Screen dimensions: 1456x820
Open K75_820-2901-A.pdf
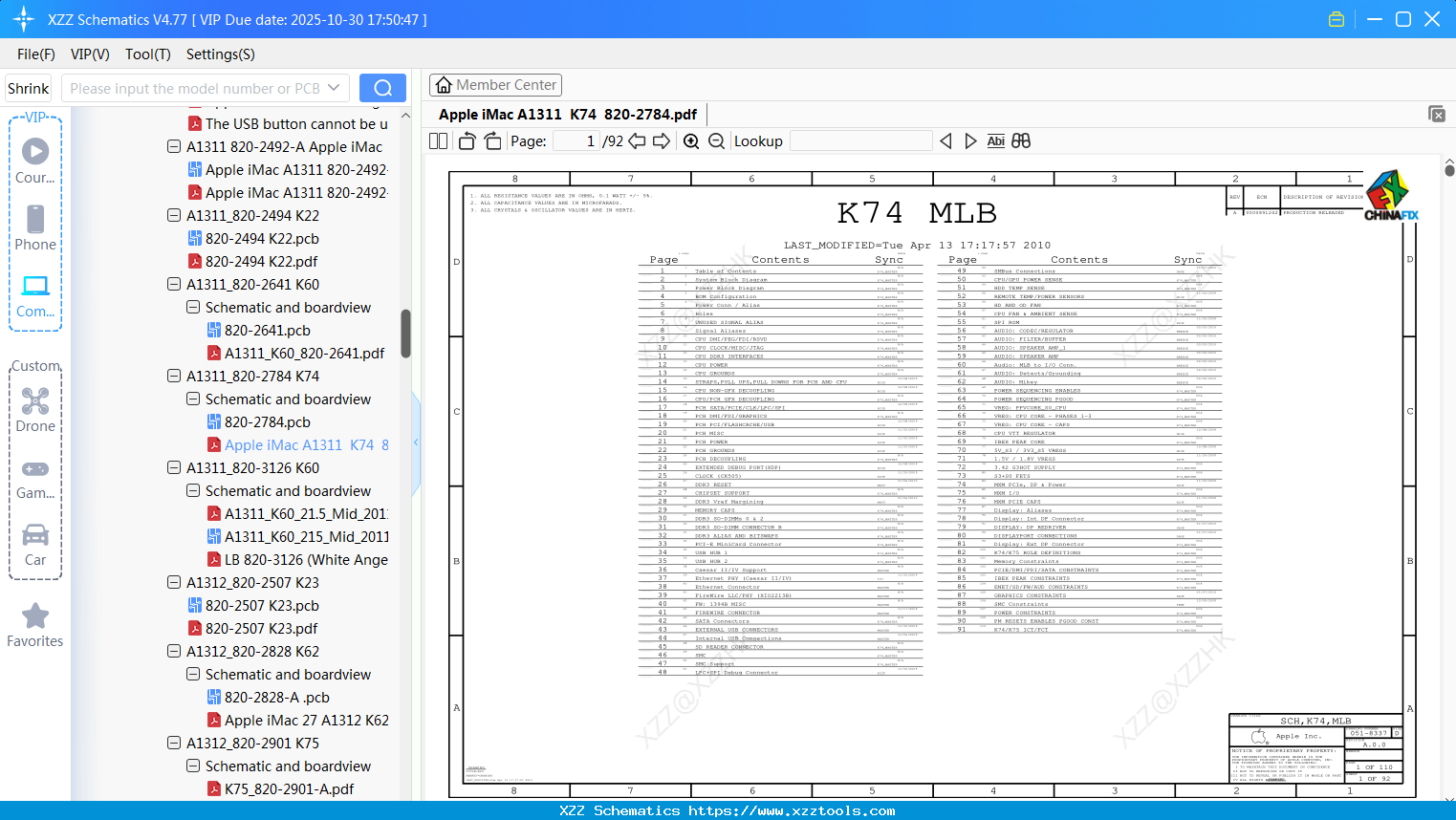[289, 789]
